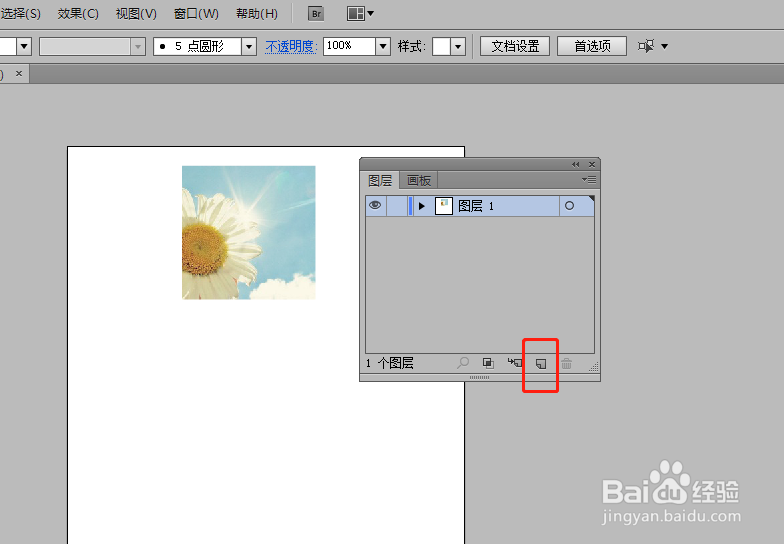Delete selection trash icon in layers panel
Viewport: 784px width, 544px height.
566,364
